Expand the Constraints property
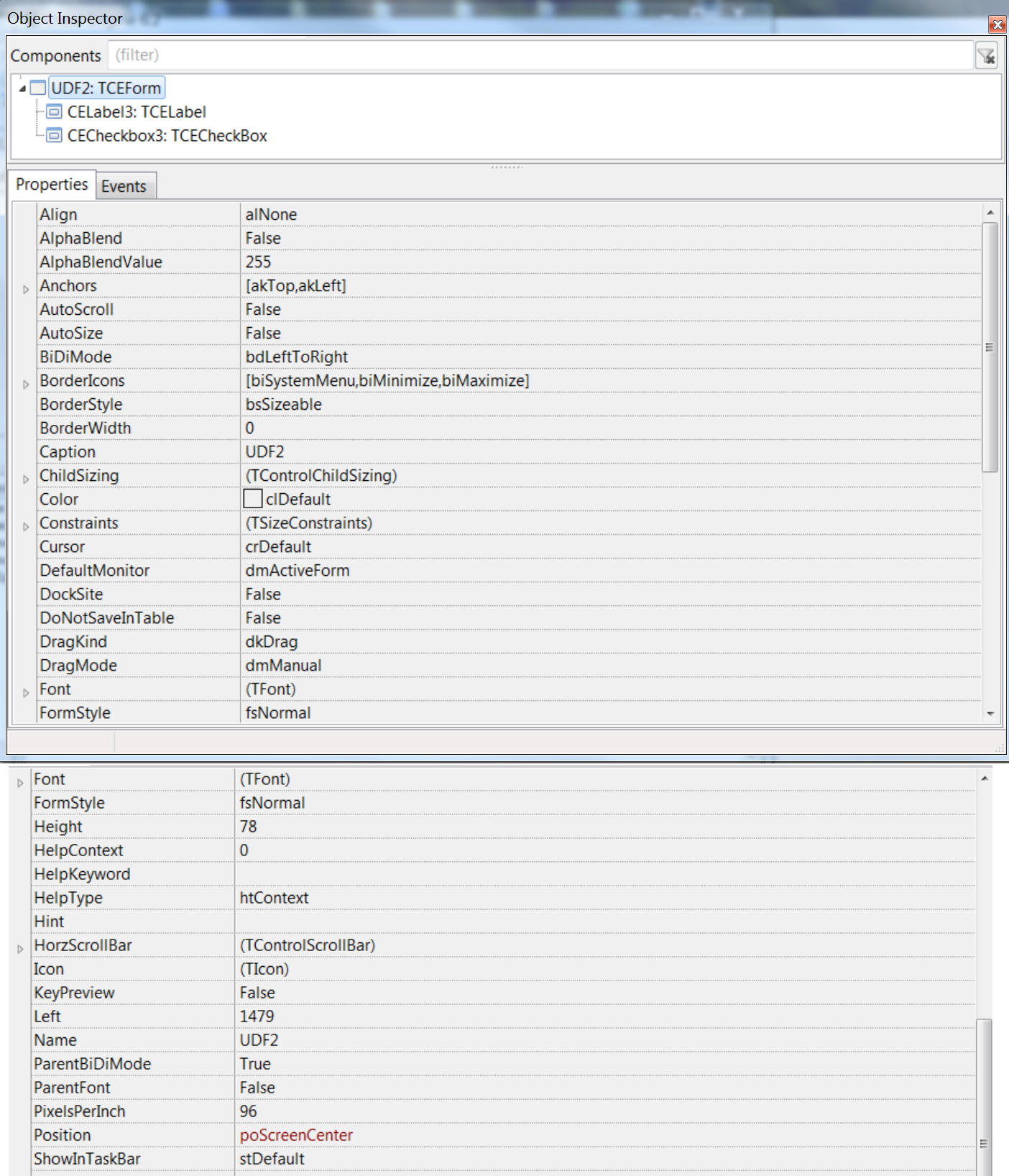 26,526
